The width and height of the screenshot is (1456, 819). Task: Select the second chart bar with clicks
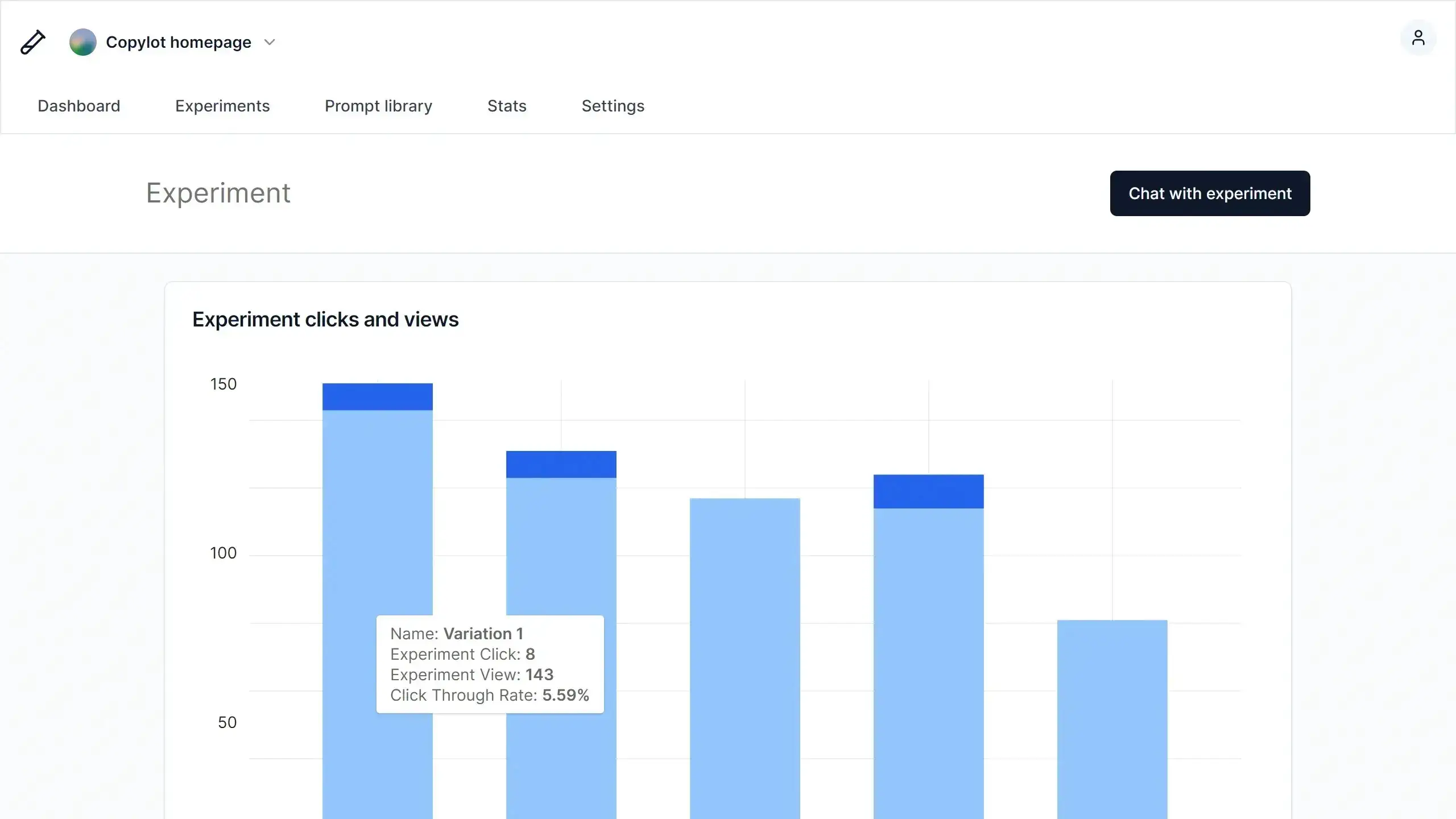[x=560, y=569]
